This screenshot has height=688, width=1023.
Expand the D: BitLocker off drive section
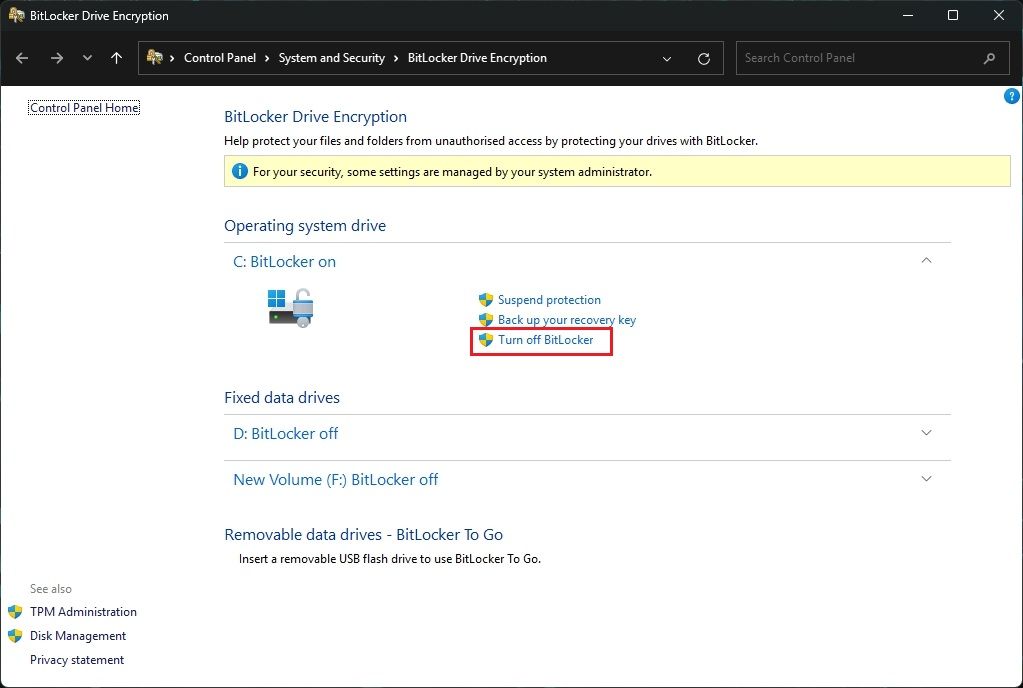tap(926, 433)
